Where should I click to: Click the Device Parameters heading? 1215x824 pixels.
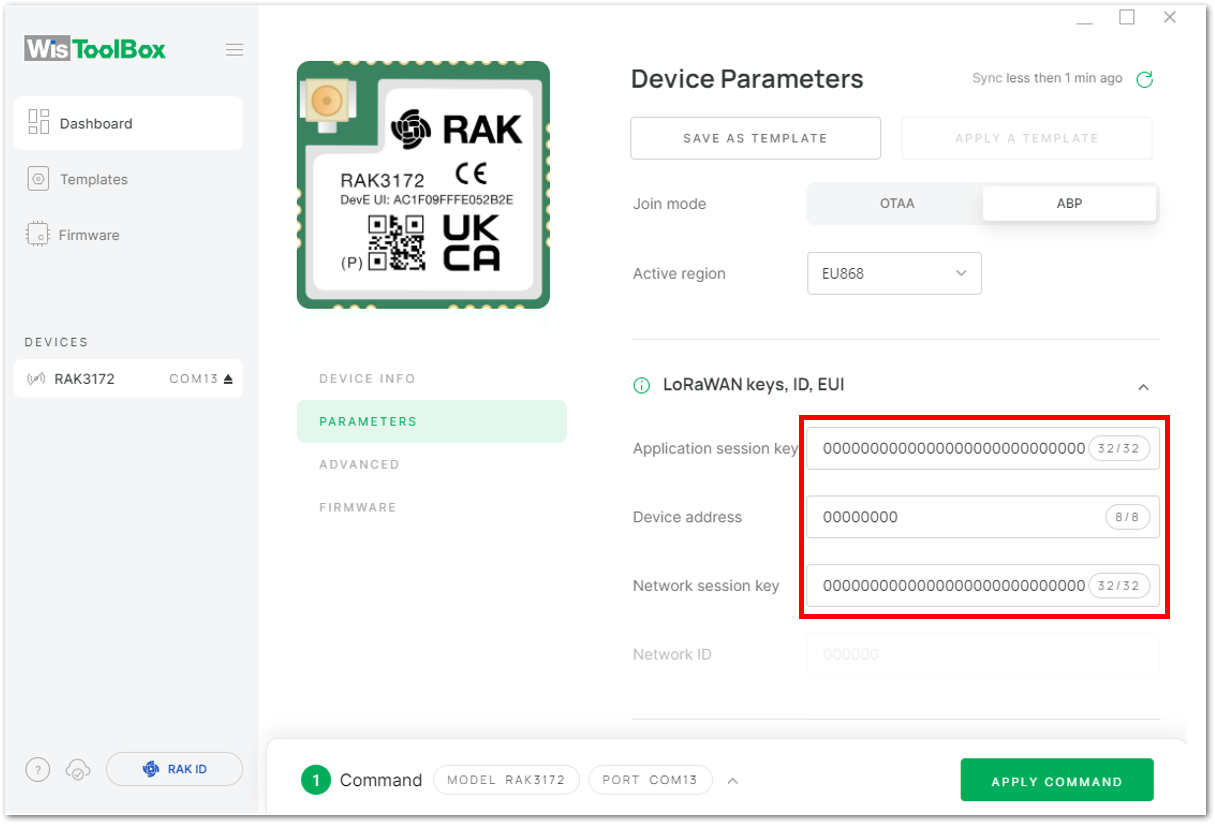[x=747, y=79]
